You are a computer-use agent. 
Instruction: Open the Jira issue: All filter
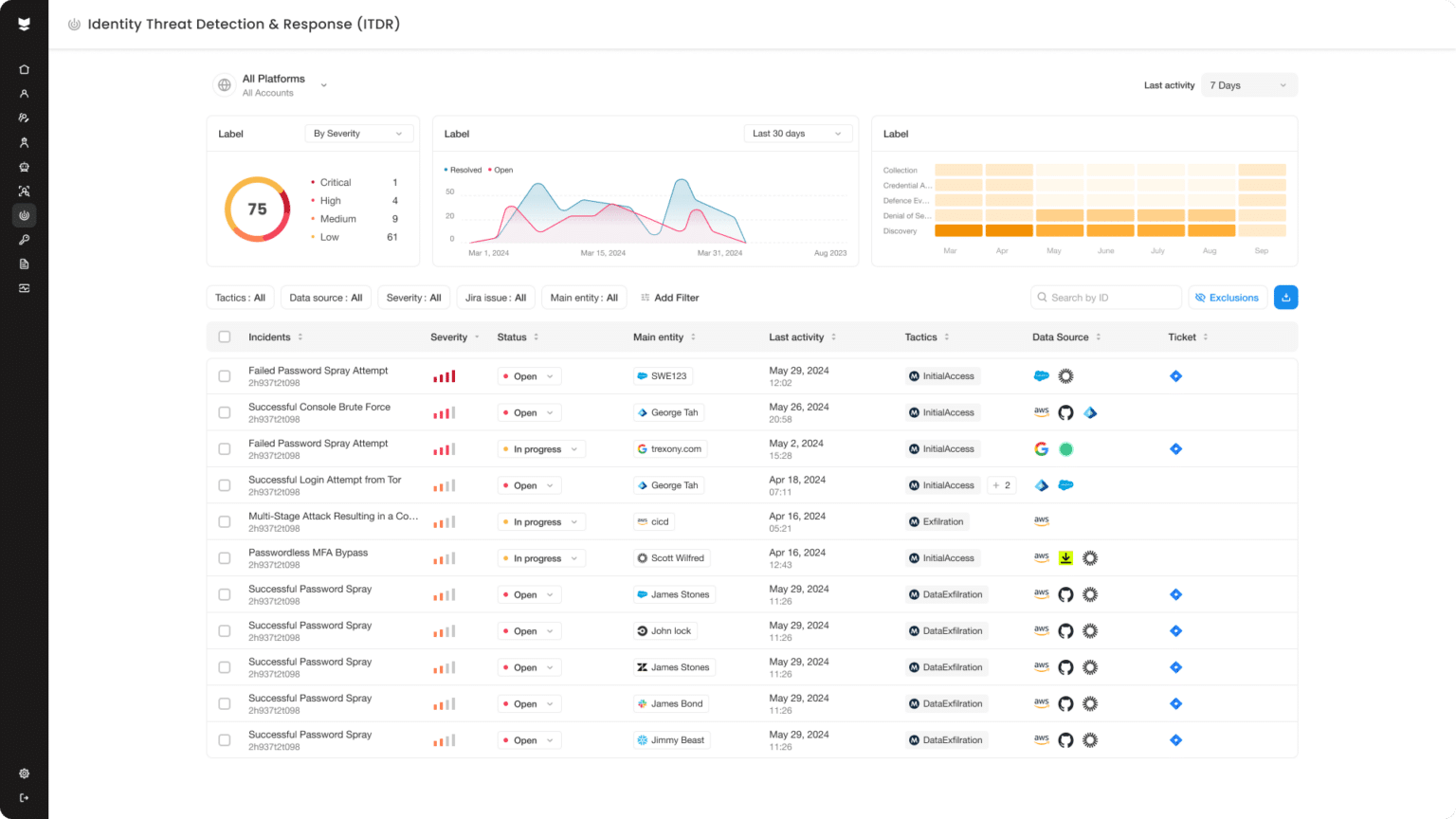496,297
